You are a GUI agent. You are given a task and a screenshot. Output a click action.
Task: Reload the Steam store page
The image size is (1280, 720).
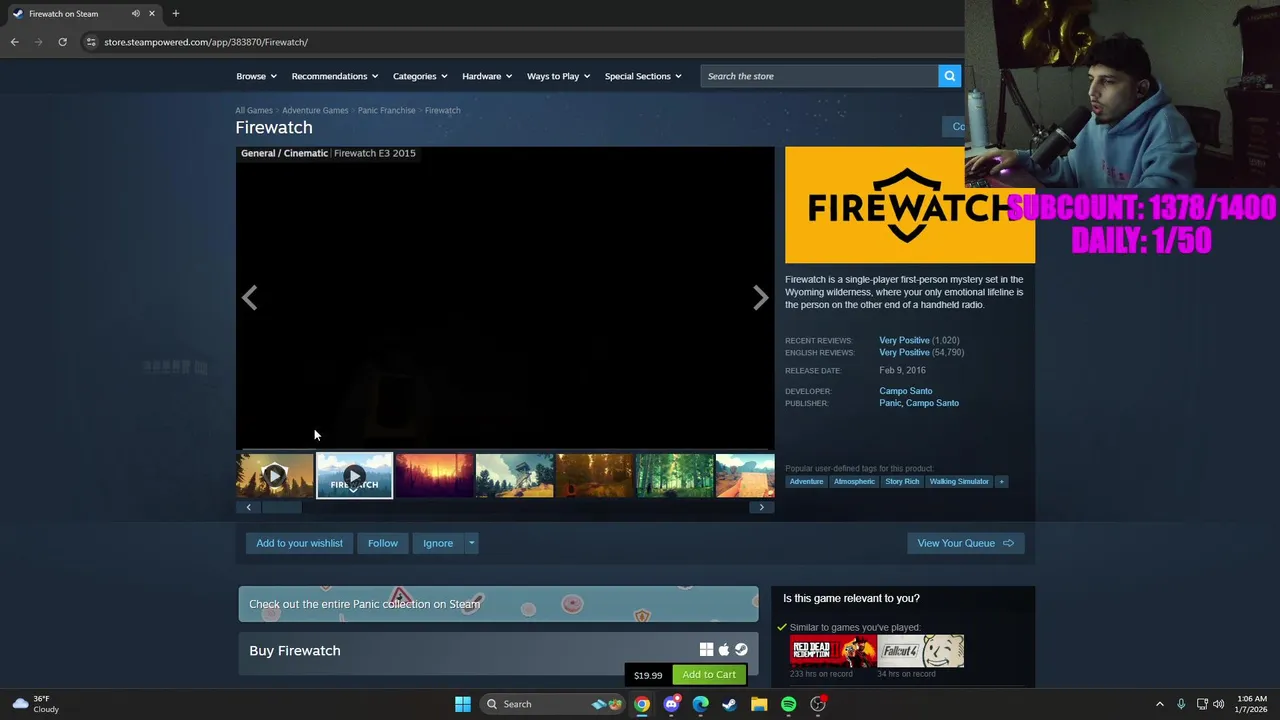(x=62, y=42)
